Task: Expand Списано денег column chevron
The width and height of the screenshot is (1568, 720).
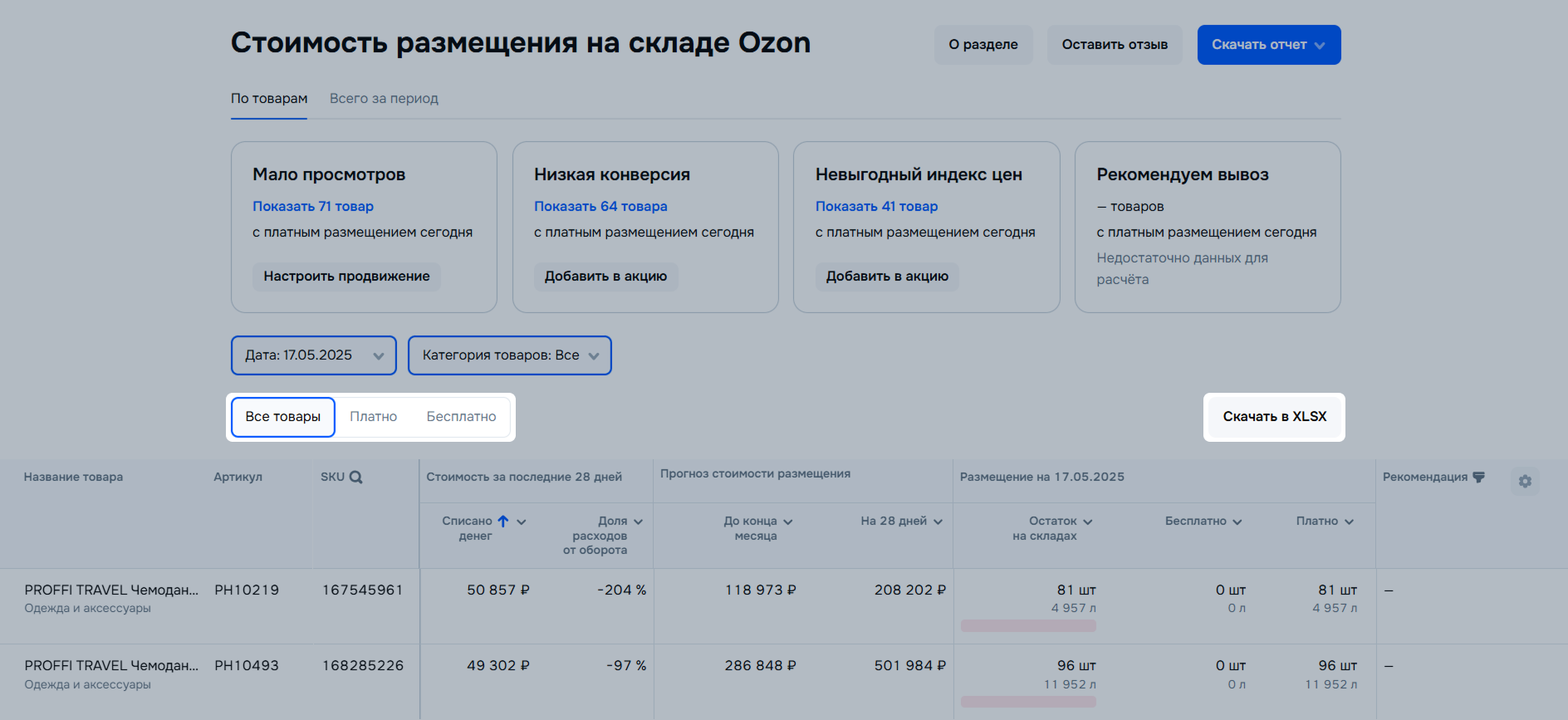Action: click(x=522, y=522)
